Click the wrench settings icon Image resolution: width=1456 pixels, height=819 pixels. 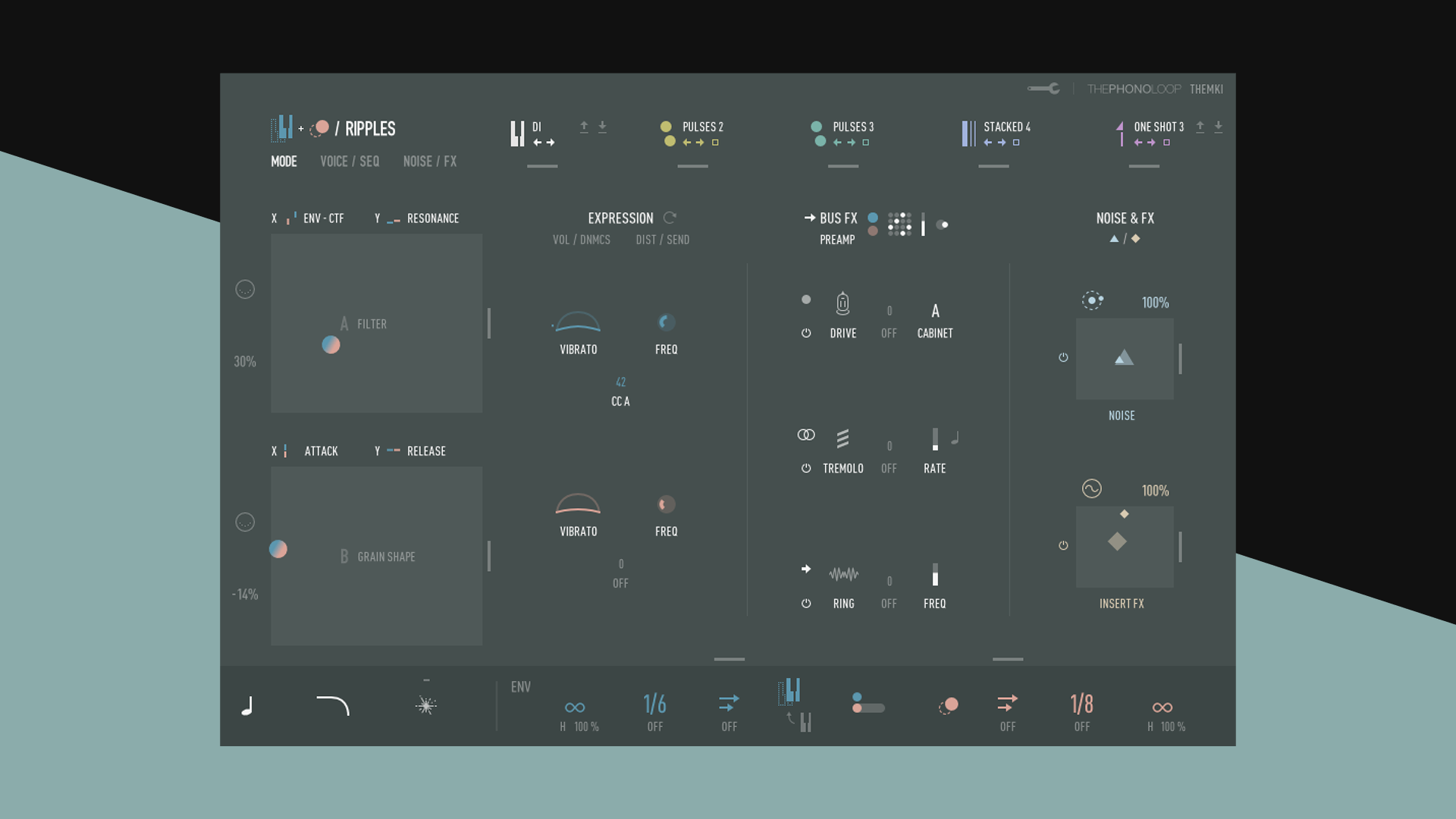pyautogui.click(x=1044, y=89)
